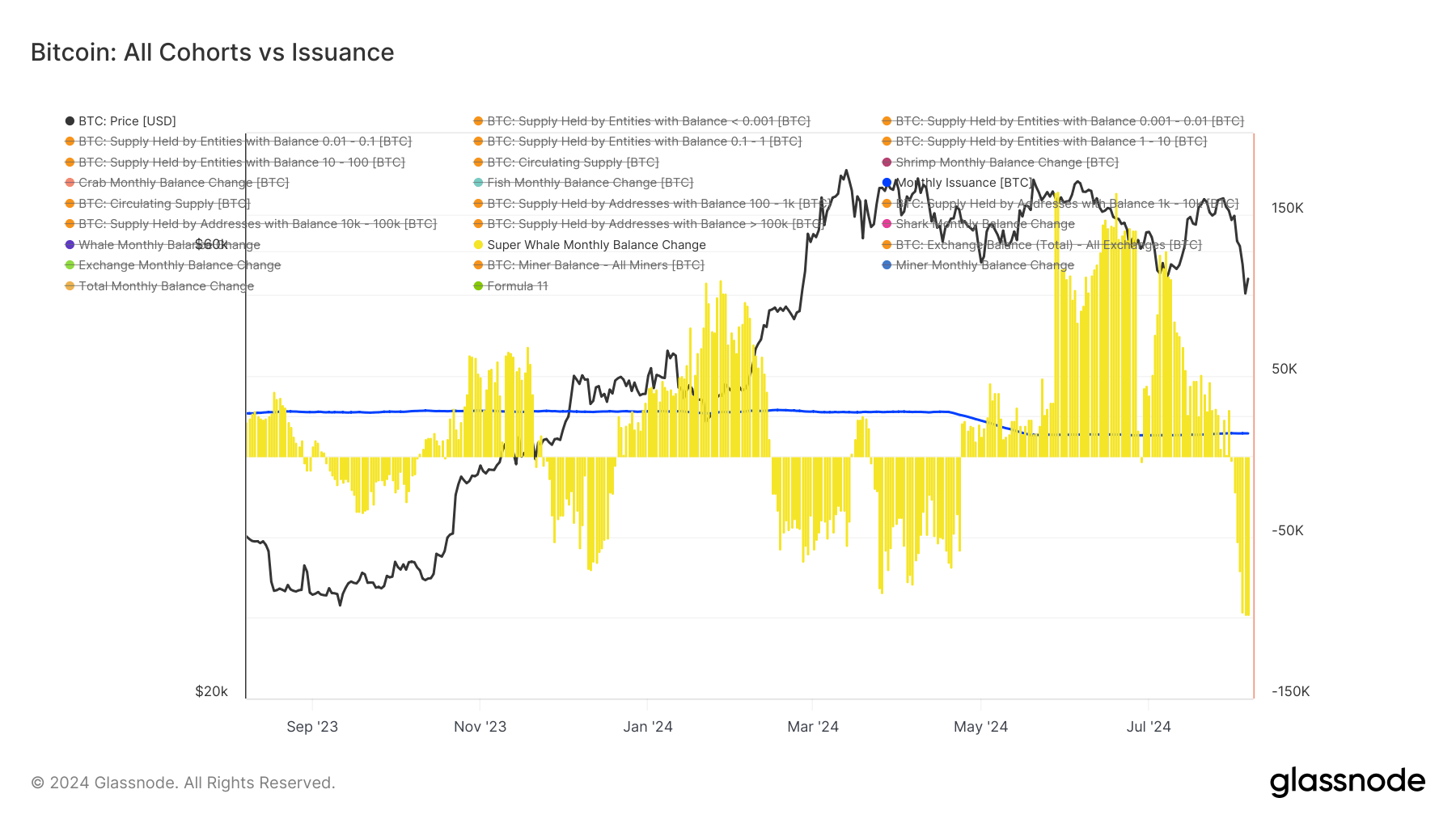This screenshot has height=819, width=1456.
Task: Show Supply Held by Entities Balance 1 - 10
Action: tap(1044, 141)
